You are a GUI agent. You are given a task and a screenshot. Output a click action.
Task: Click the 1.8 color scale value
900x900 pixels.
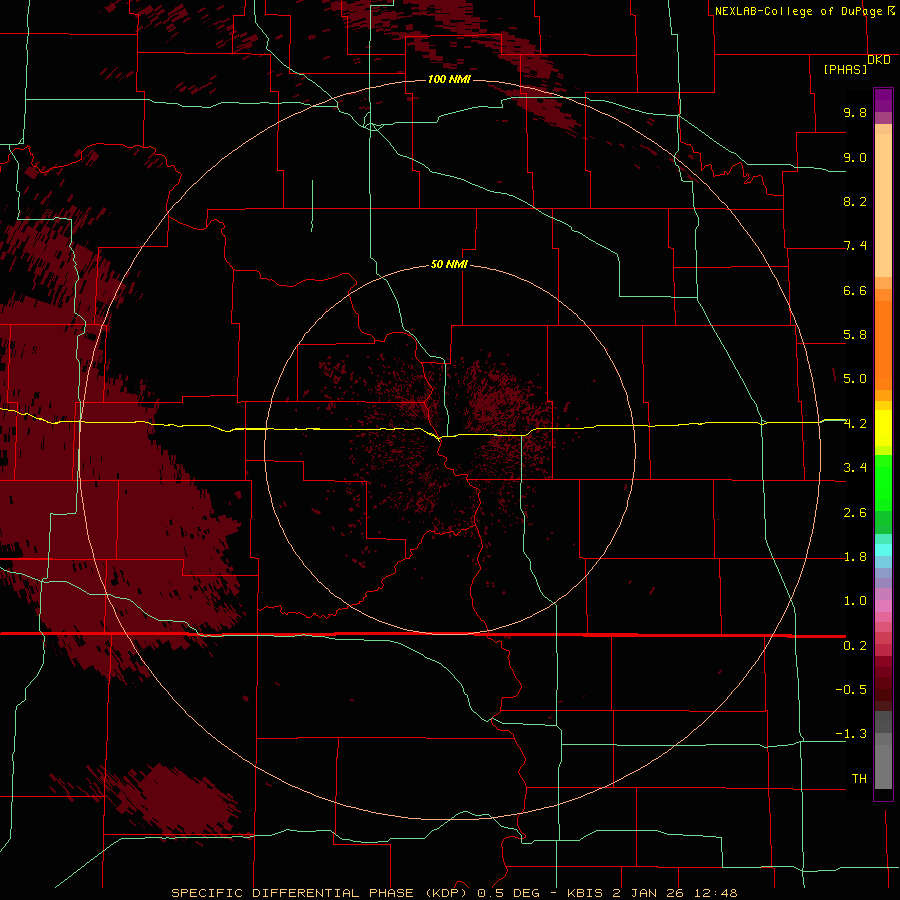[x=855, y=557]
